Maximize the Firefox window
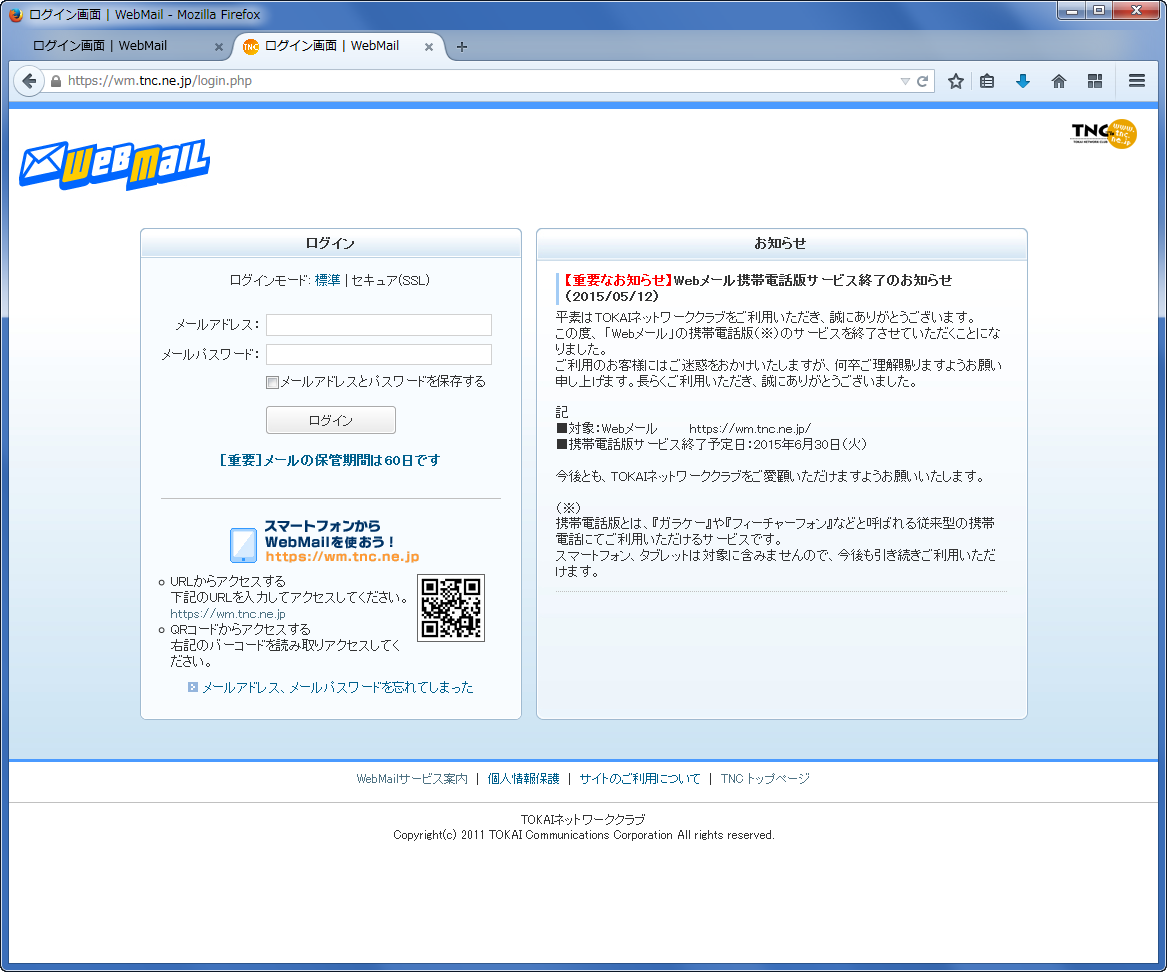This screenshot has width=1167, height=972. click(x=1099, y=11)
